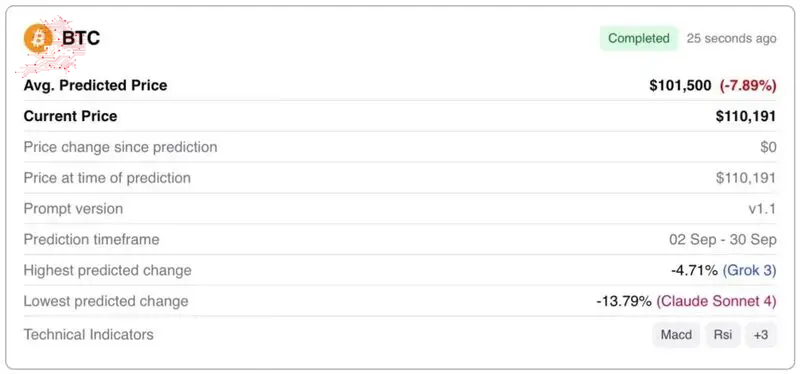Click the Technical Indicators label
800x374 pixels.
pos(89,335)
